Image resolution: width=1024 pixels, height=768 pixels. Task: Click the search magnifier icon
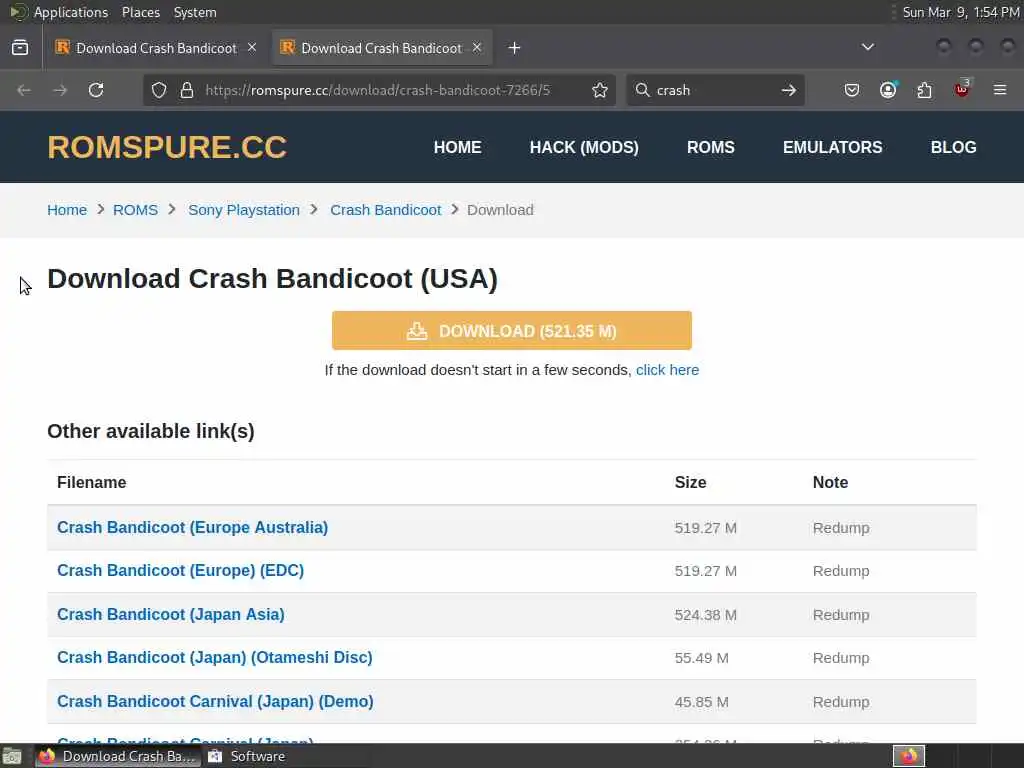click(x=643, y=90)
